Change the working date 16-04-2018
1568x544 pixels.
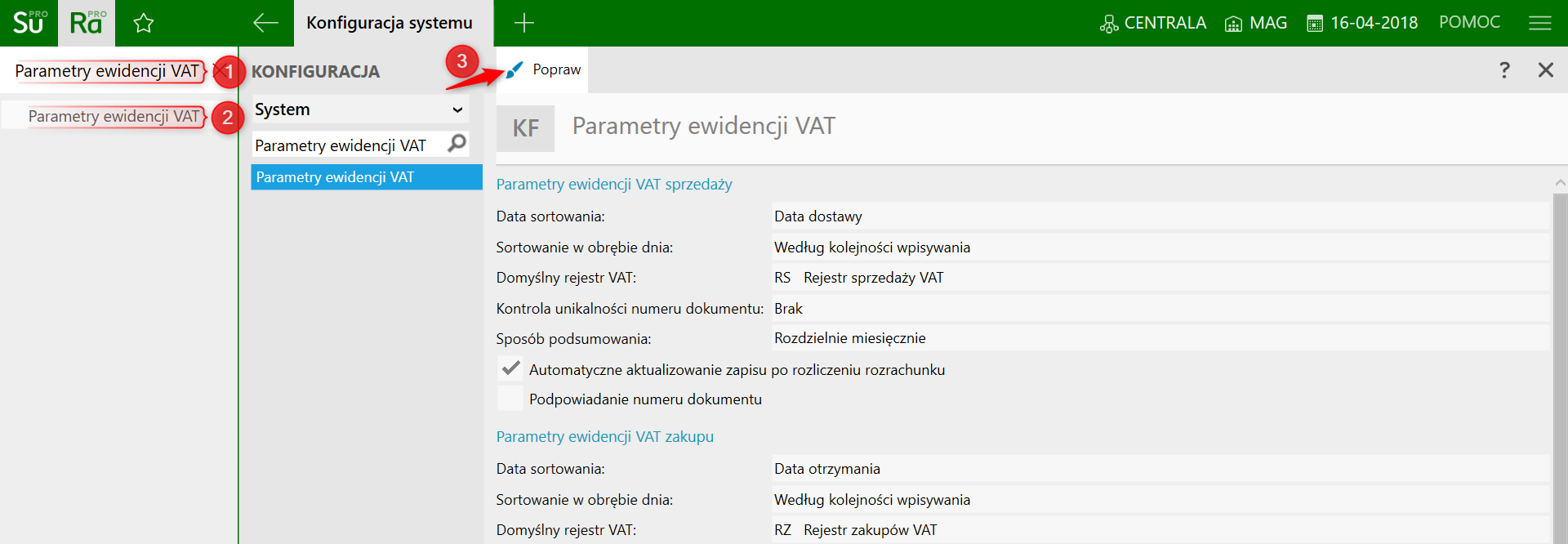[x=1363, y=23]
